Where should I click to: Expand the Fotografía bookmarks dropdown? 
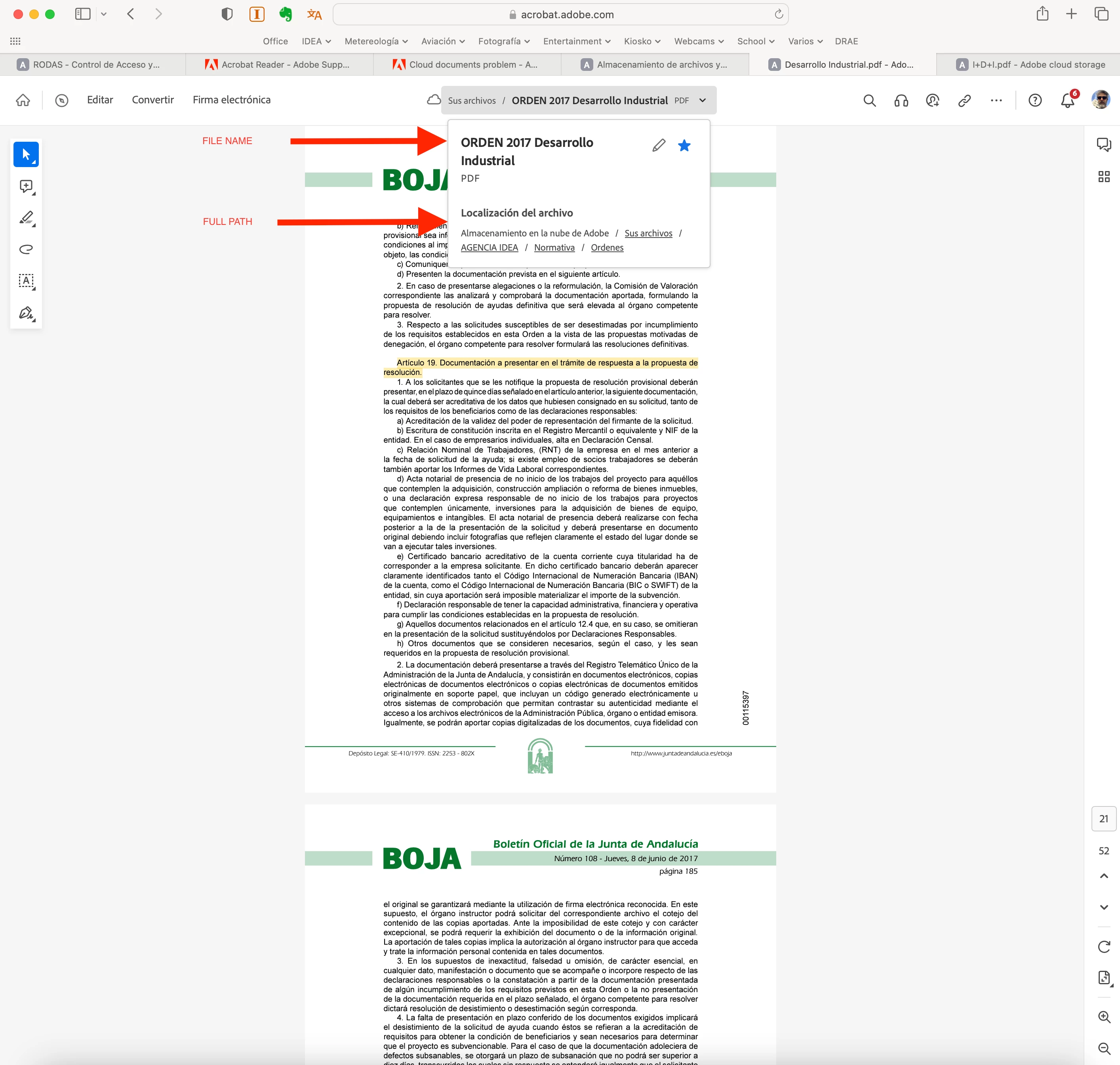tap(504, 42)
